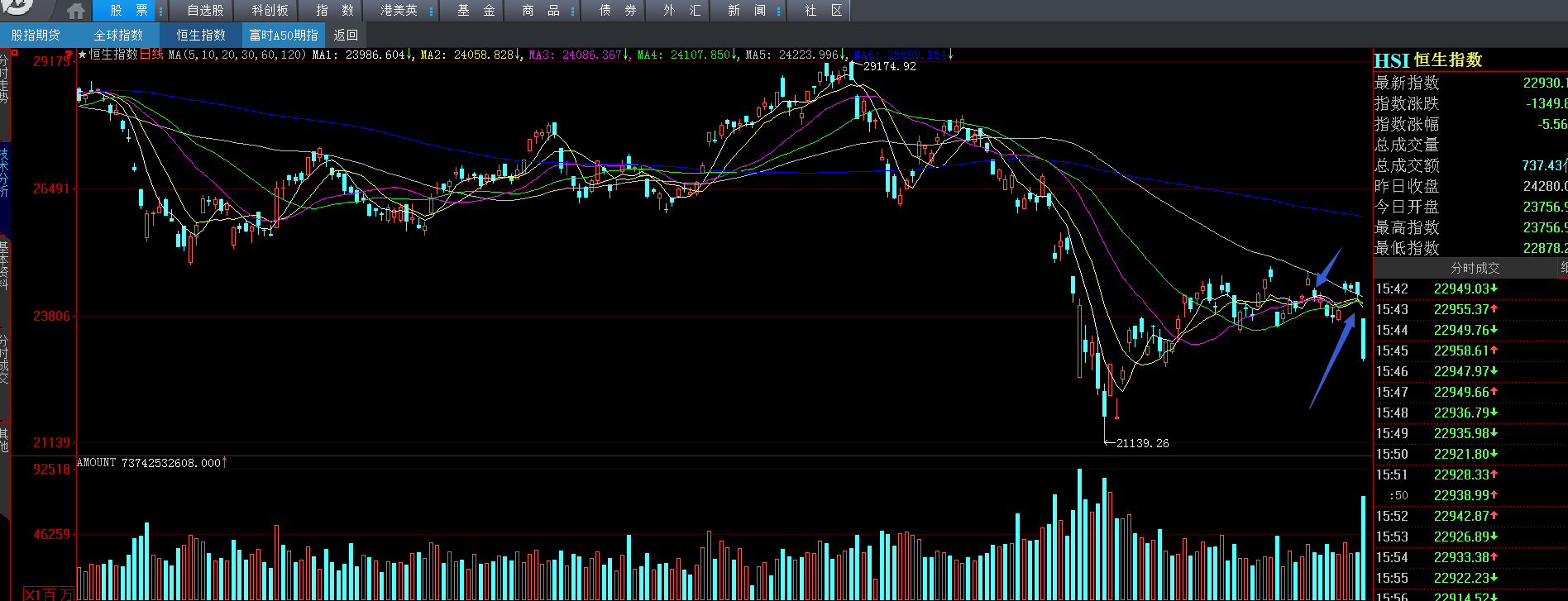Image resolution: width=1568 pixels, height=601 pixels.
Task: Click the 日线 period label
Action: point(151,55)
